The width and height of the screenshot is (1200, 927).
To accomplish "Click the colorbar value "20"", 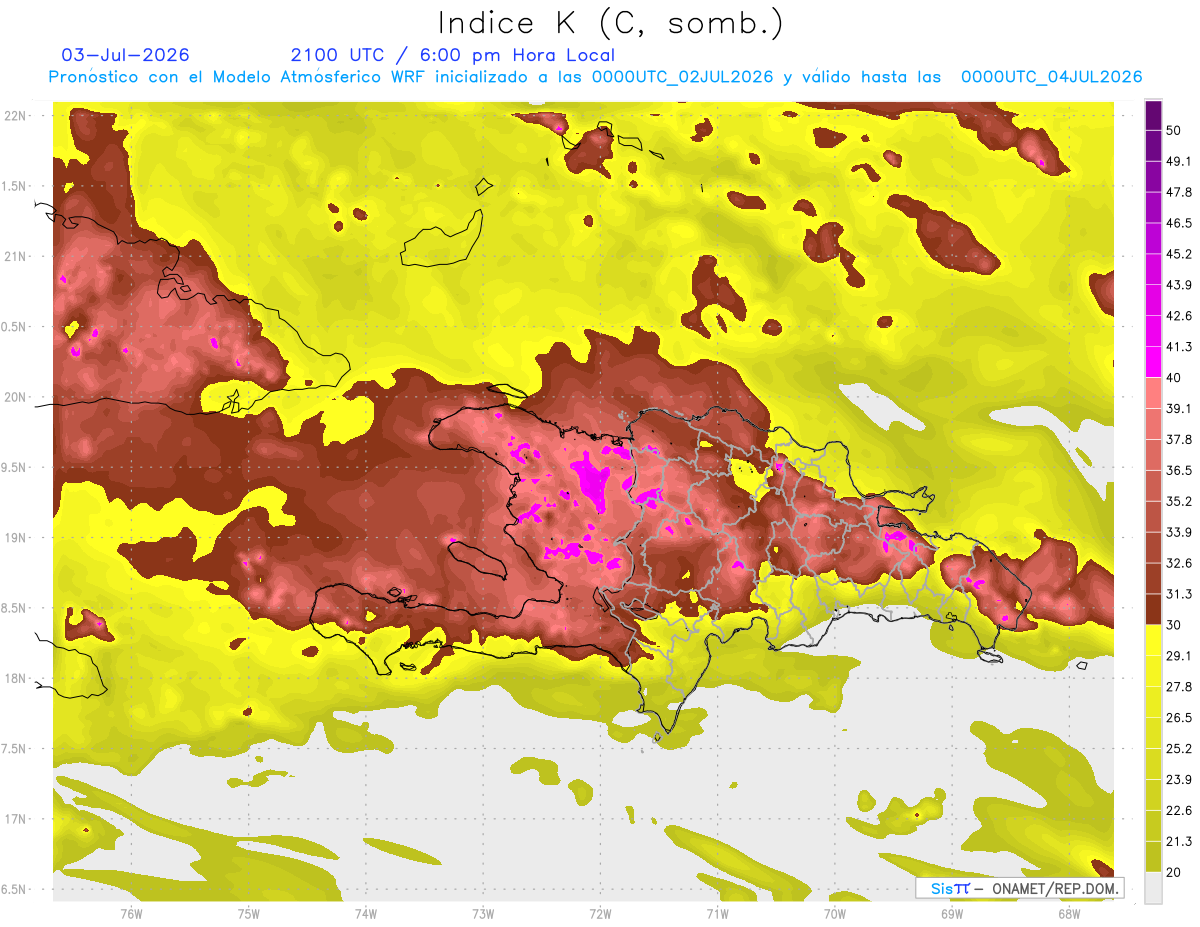I will coord(1175,872).
